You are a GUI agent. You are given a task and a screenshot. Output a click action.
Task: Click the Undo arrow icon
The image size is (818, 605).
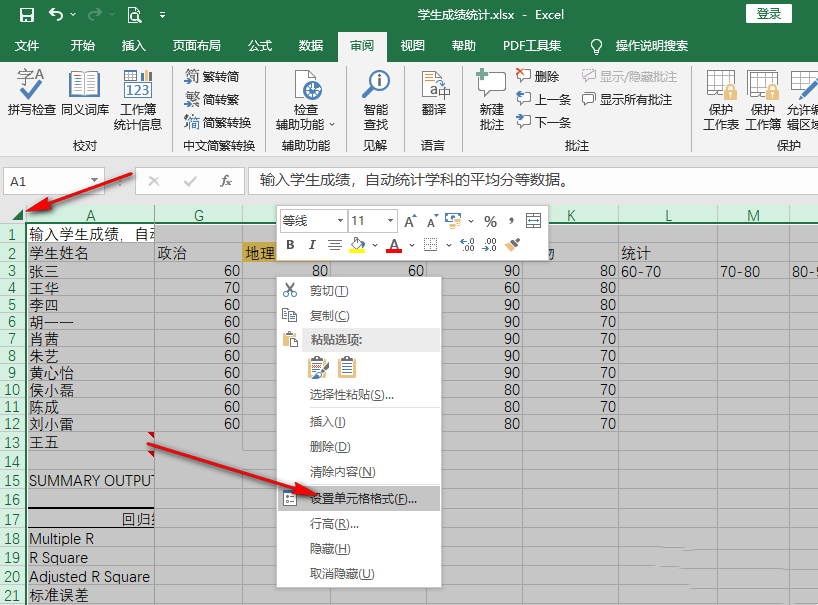[56, 15]
